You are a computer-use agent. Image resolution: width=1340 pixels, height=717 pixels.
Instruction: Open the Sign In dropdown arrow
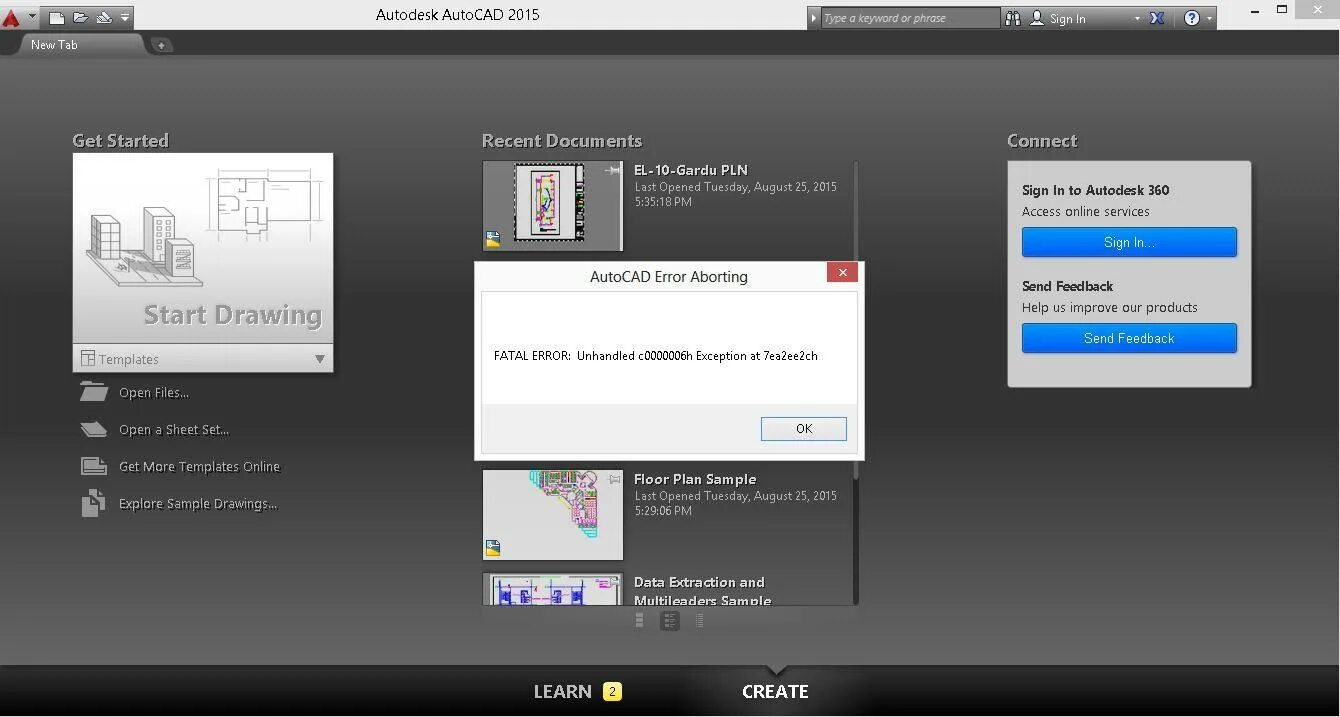(x=1137, y=18)
